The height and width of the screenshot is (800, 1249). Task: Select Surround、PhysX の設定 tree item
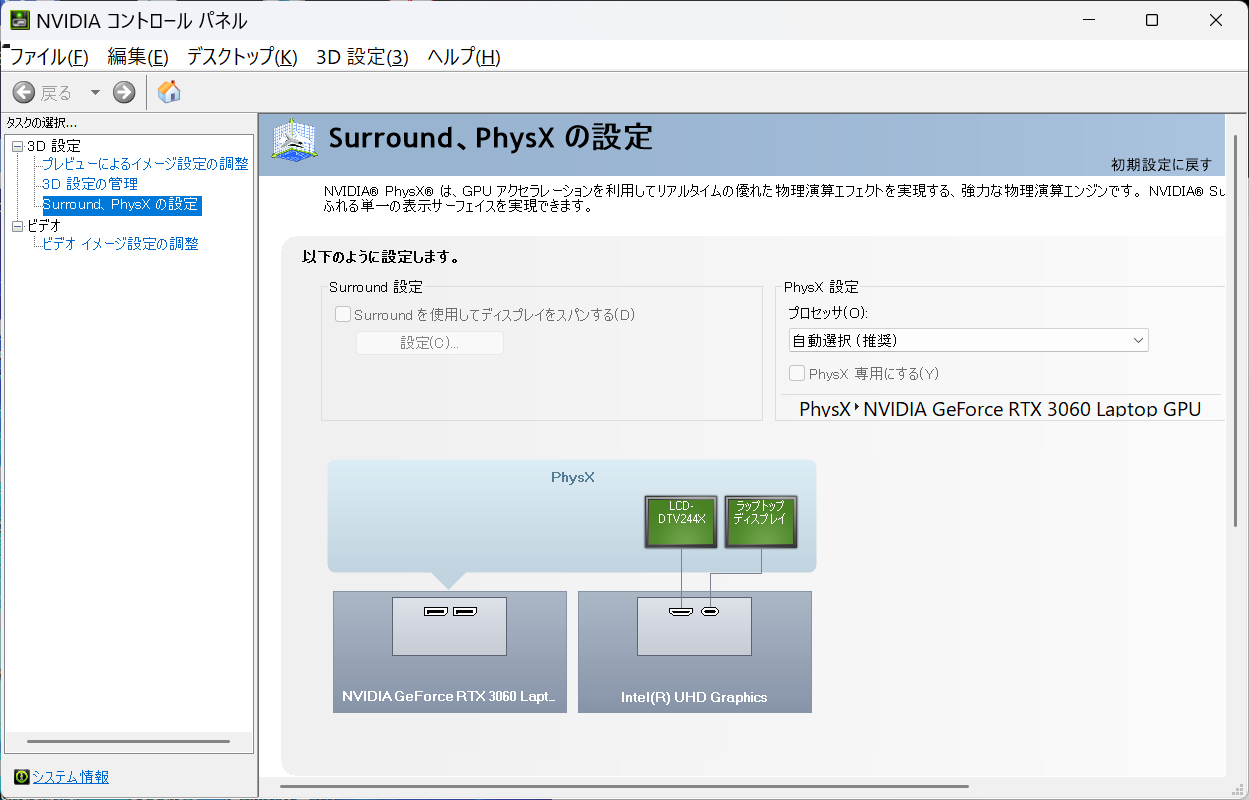click(121, 204)
